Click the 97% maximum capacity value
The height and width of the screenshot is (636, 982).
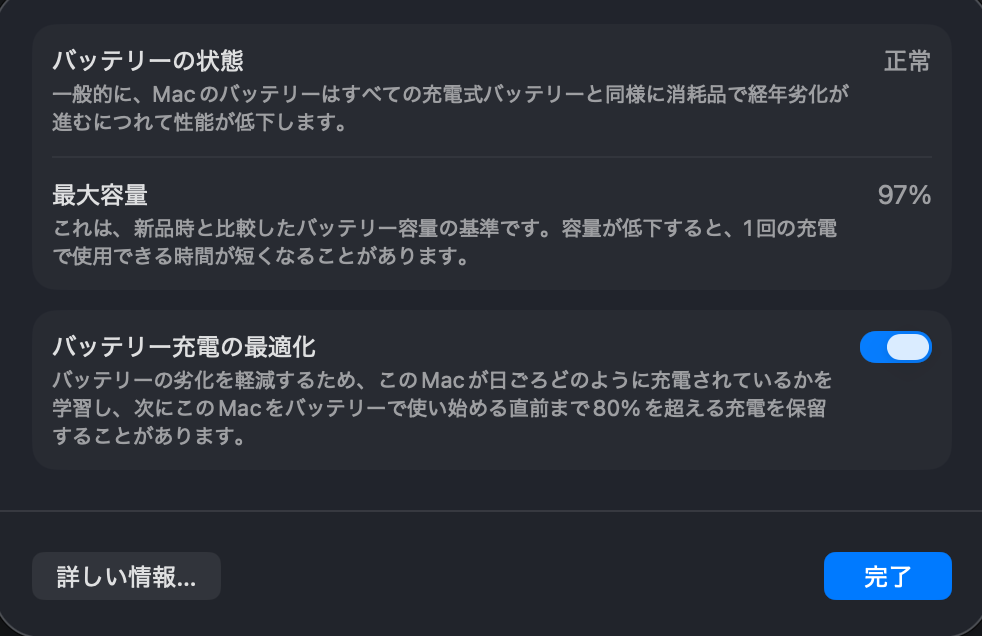904,195
